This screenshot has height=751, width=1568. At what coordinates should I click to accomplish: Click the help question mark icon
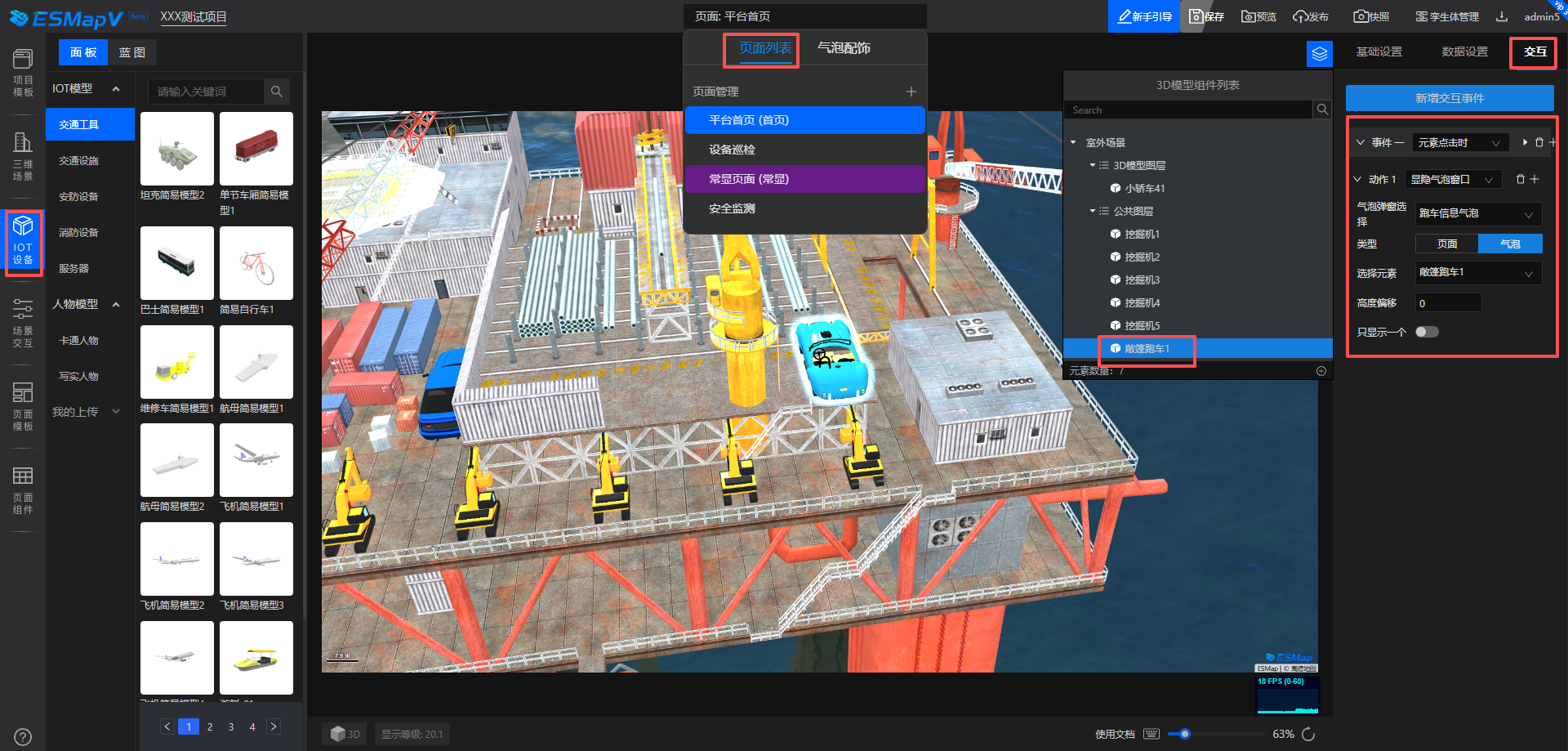[23, 737]
